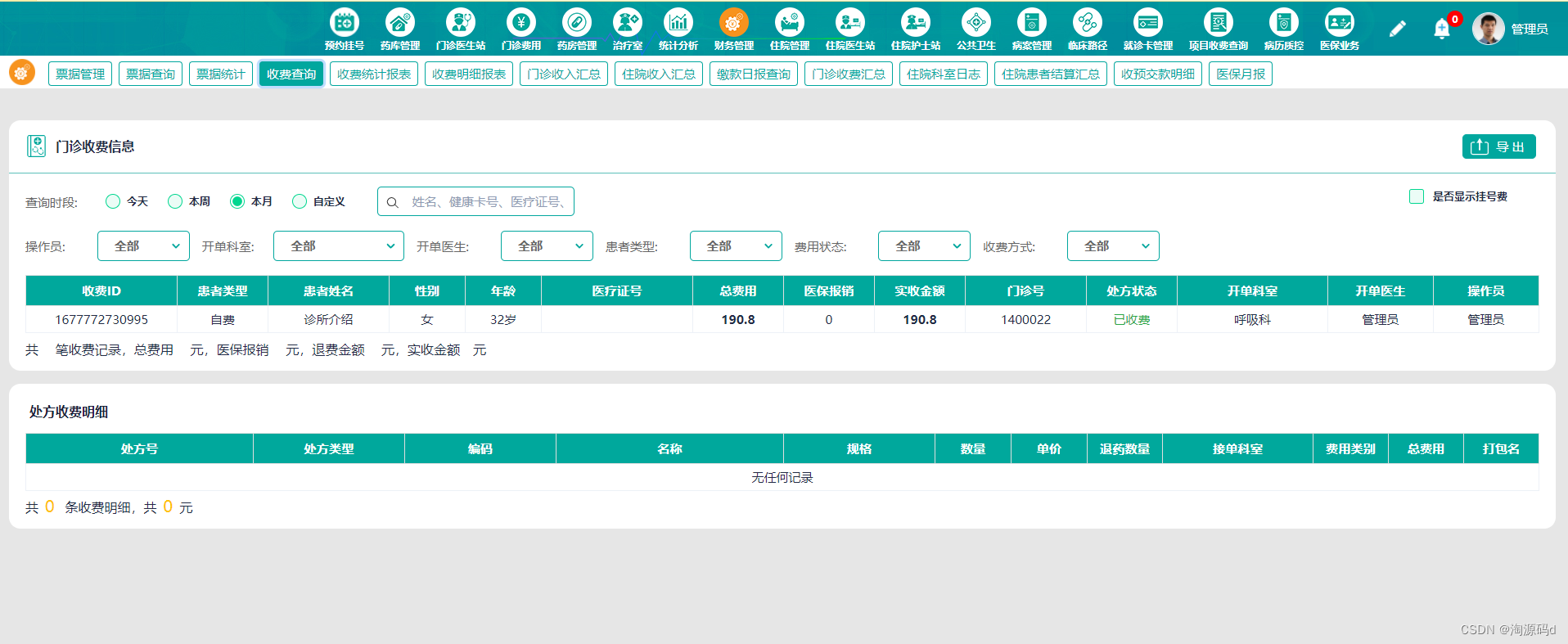Select the 本周 radio button
Image resolution: width=1568 pixels, height=644 pixels.
click(175, 201)
